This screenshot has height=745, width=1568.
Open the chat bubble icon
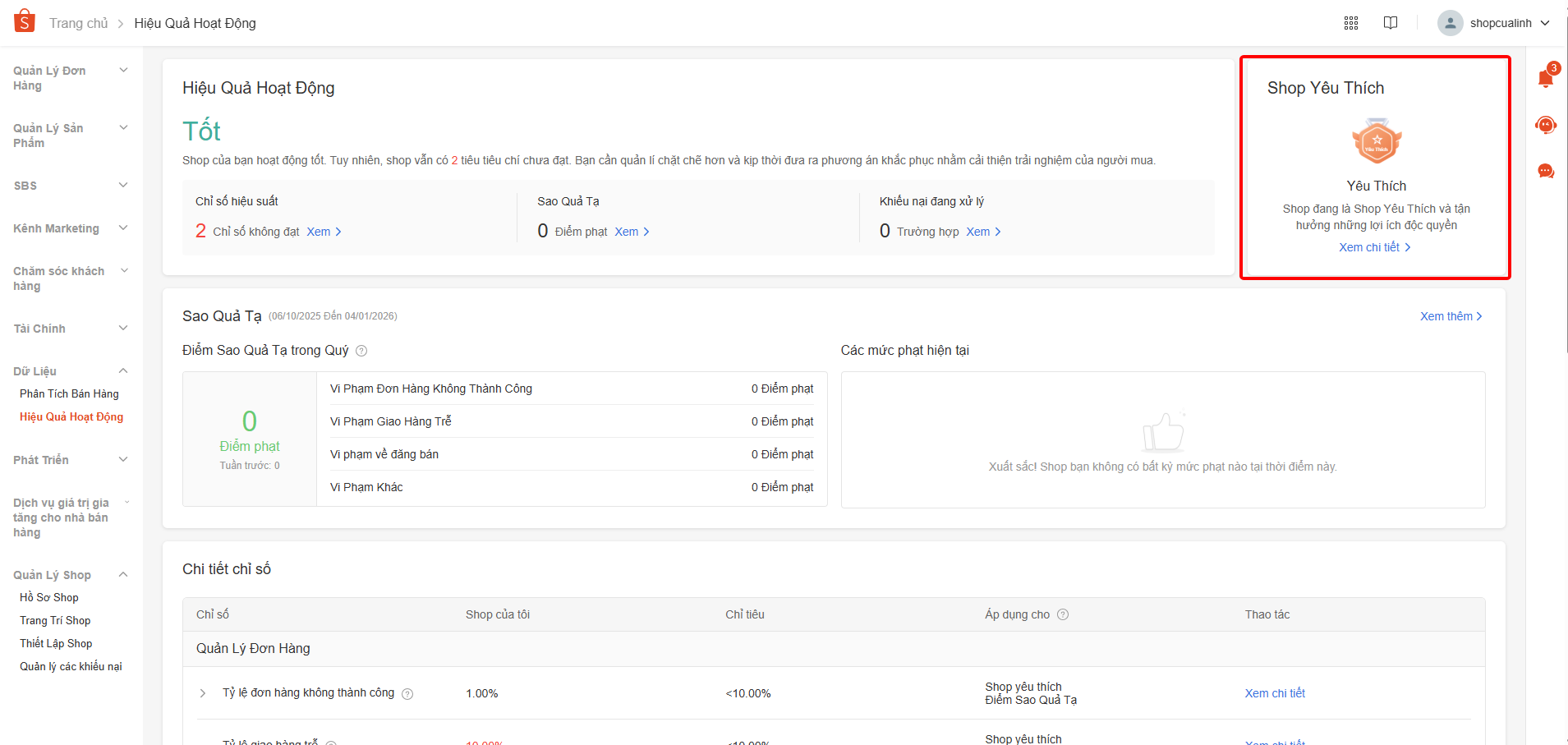coord(1545,171)
